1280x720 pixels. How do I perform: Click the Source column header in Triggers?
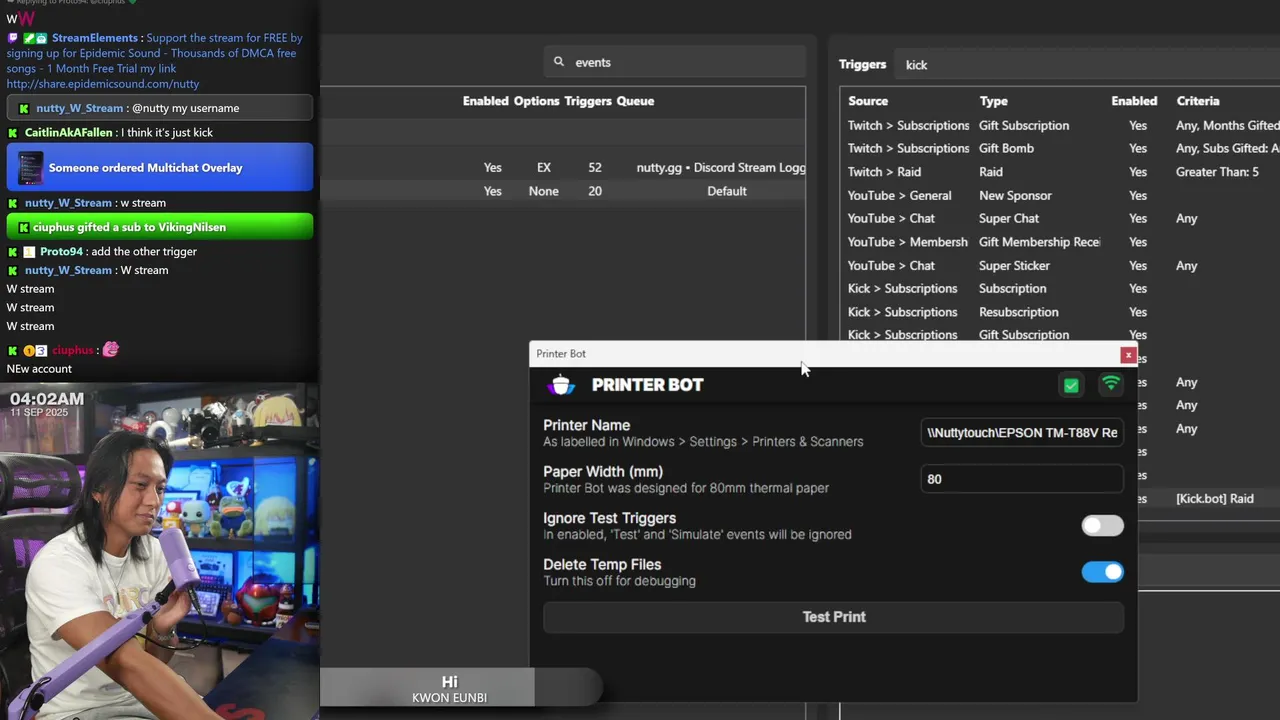click(868, 101)
